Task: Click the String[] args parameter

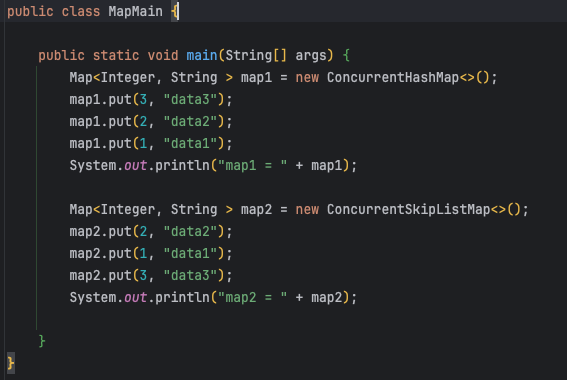Action: point(276,55)
